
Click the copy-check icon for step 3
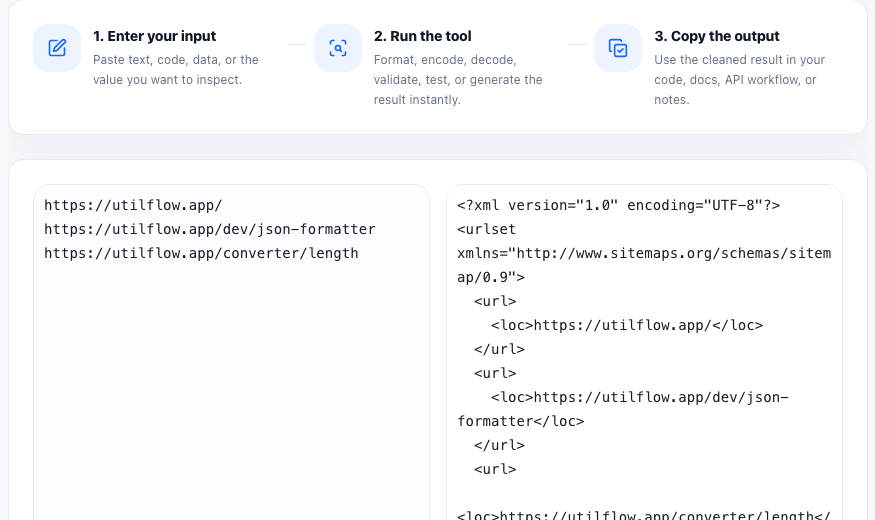coord(618,48)
